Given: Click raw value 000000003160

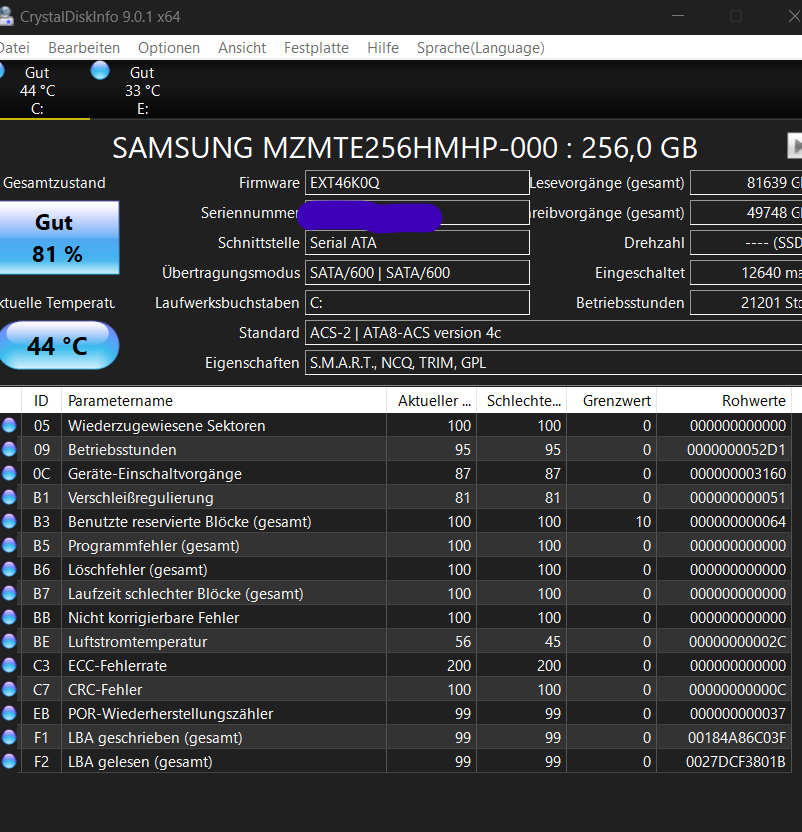Looking at the screenshot, I should 738,474.
